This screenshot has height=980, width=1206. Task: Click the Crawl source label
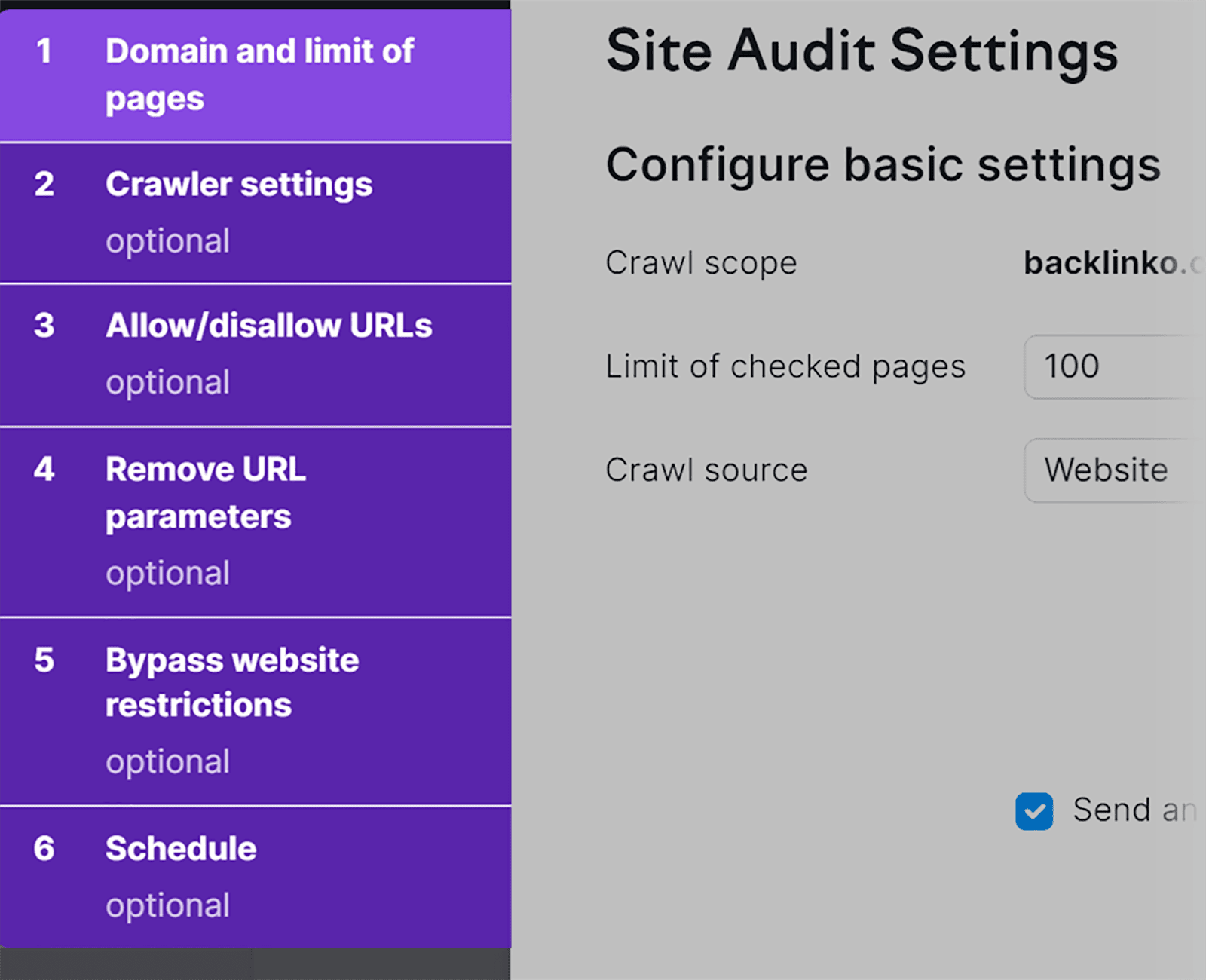click(x=706, y=470)
